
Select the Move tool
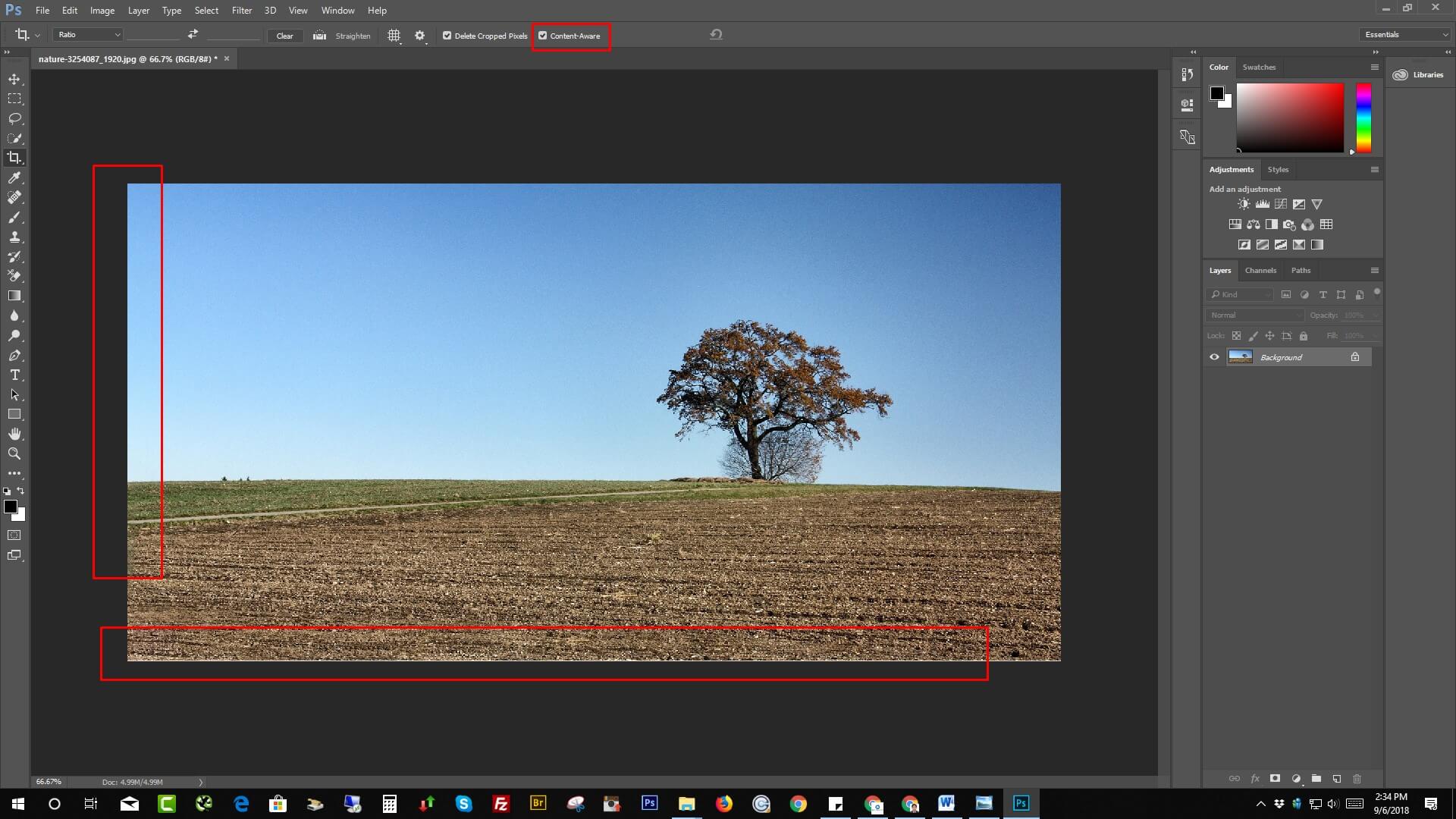coord(14,78)
